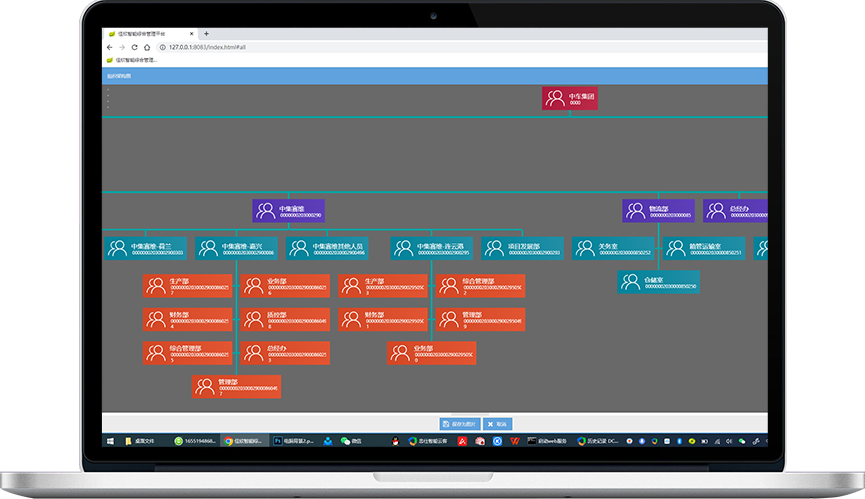Select the orange 管理部 node at the bottom
The width and height of the screenshot is (865, 499).
point(236,386)
